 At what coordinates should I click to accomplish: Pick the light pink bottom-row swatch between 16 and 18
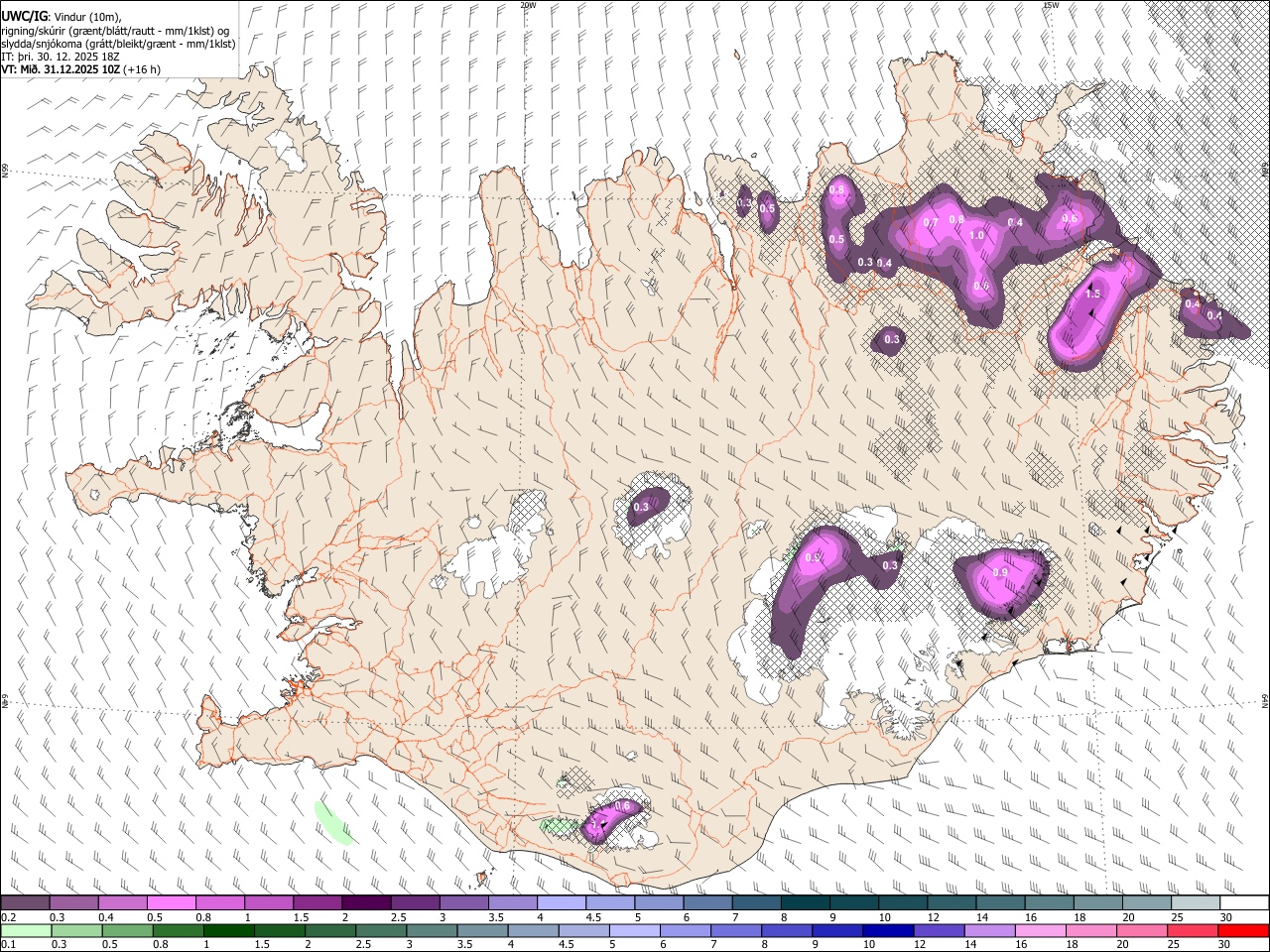pyautogui.click(x=1040, y=931)
